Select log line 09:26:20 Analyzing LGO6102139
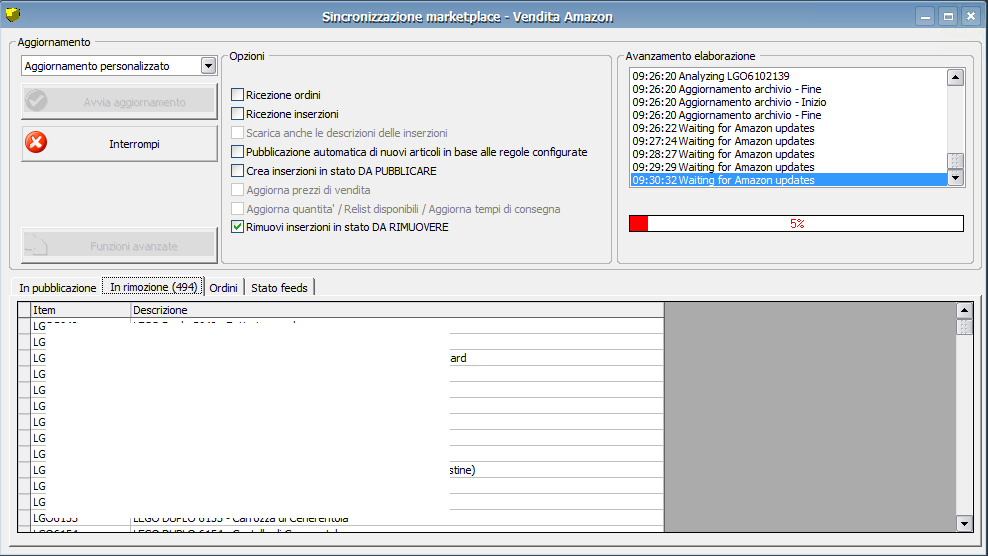988x556 pixels. point(789,76)
